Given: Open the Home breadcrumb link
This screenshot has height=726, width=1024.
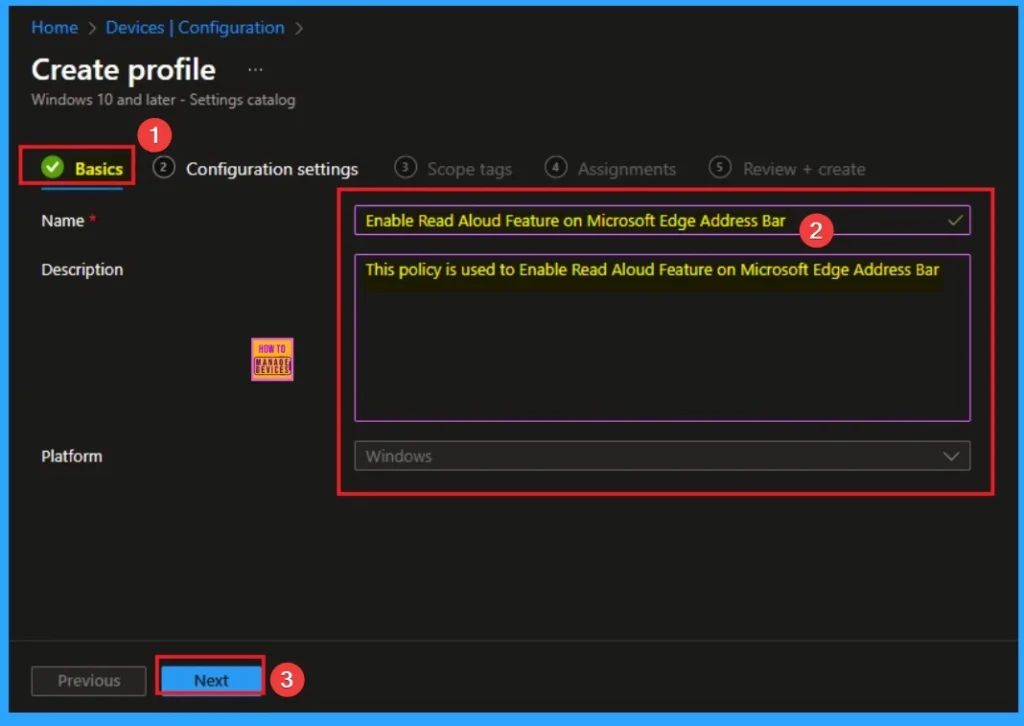Looking at the screenshot, I should [x=54, y=27].
